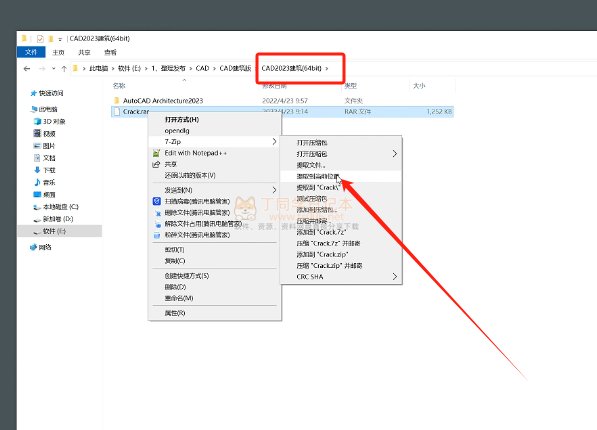Click the 共享 share icon in context menu

coord(156,165)
